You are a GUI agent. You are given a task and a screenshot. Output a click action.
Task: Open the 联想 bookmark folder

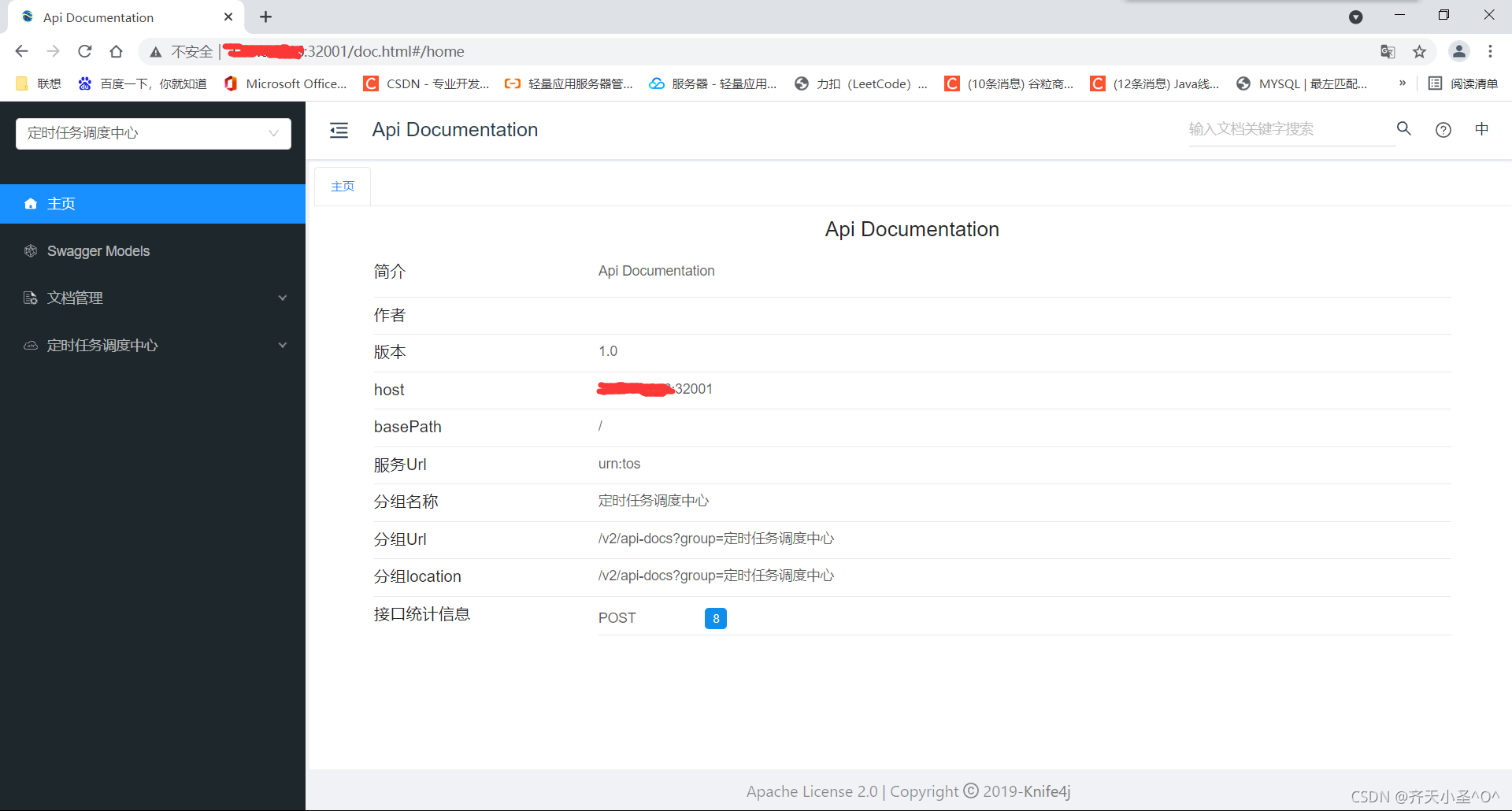(38, 83)
